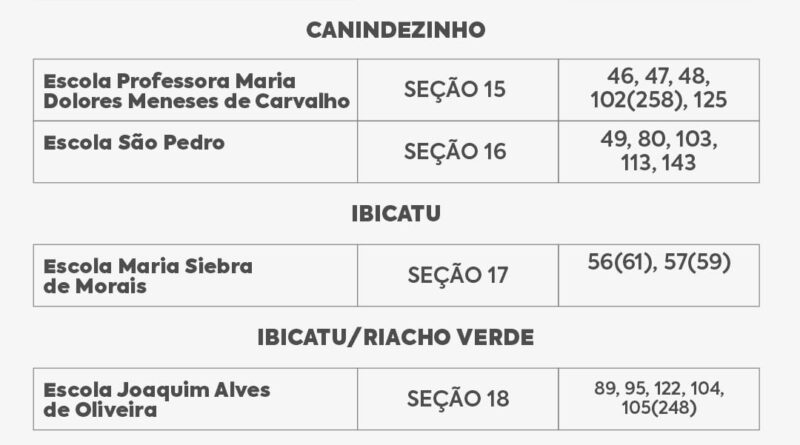
Task: Click the number 46 in SEÇÃO 15 row
Action: 619,79
